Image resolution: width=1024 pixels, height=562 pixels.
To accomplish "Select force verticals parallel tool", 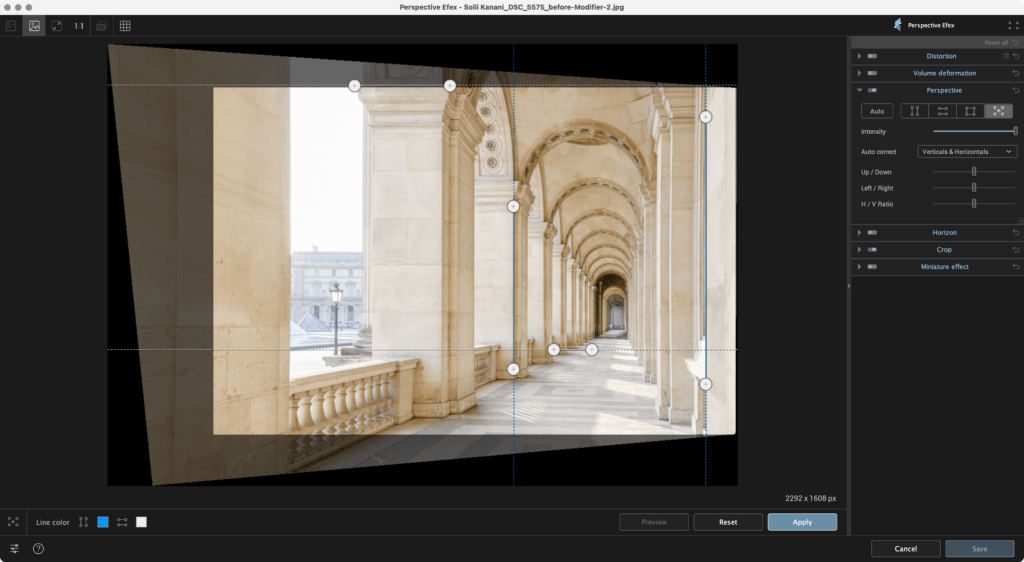I will (914, 111).
